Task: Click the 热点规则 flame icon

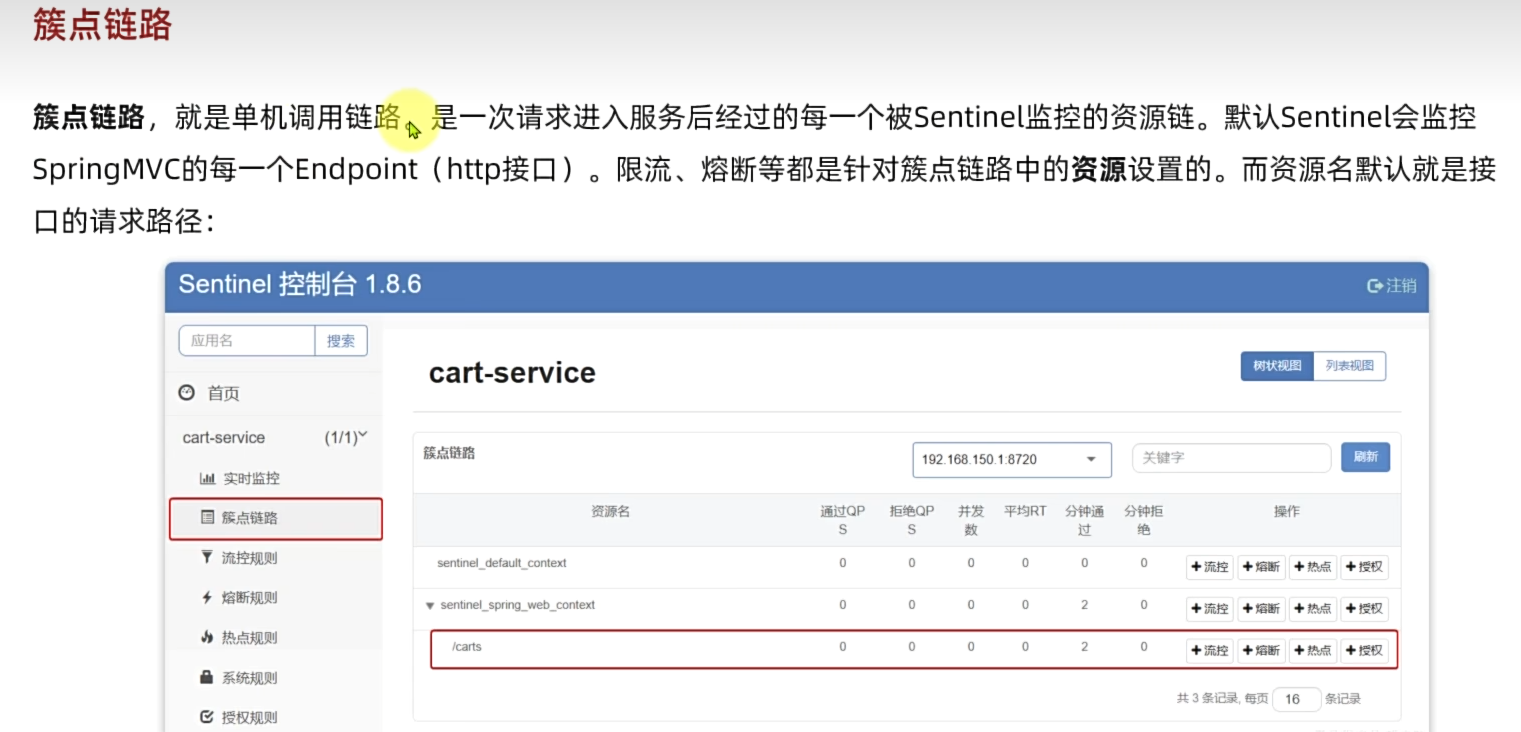Action: 207,637
